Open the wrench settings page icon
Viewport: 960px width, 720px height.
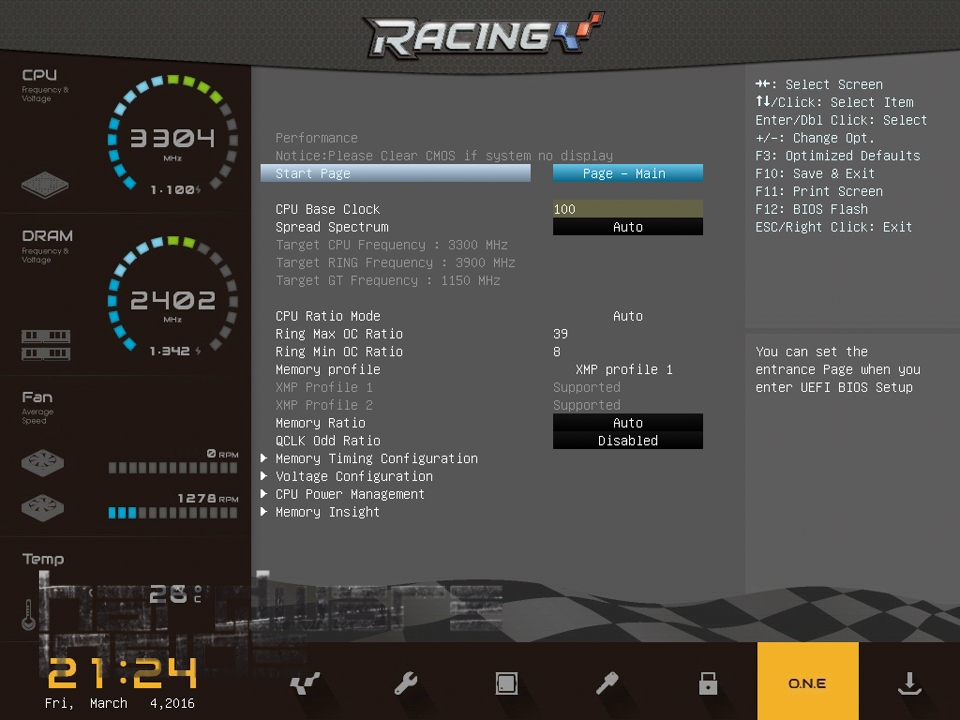point(405,683)
